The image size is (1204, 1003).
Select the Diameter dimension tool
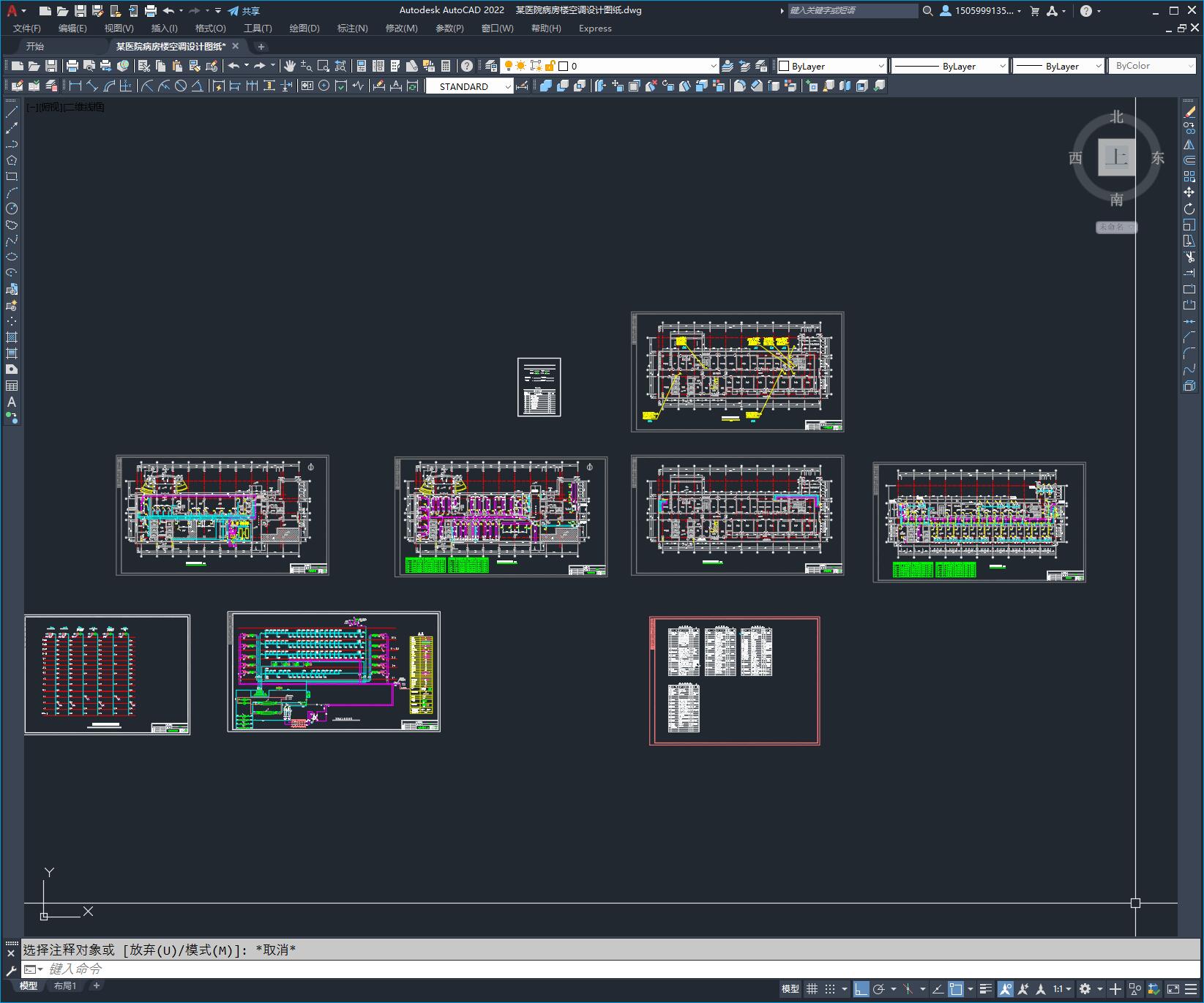click(x=181, y=86)
